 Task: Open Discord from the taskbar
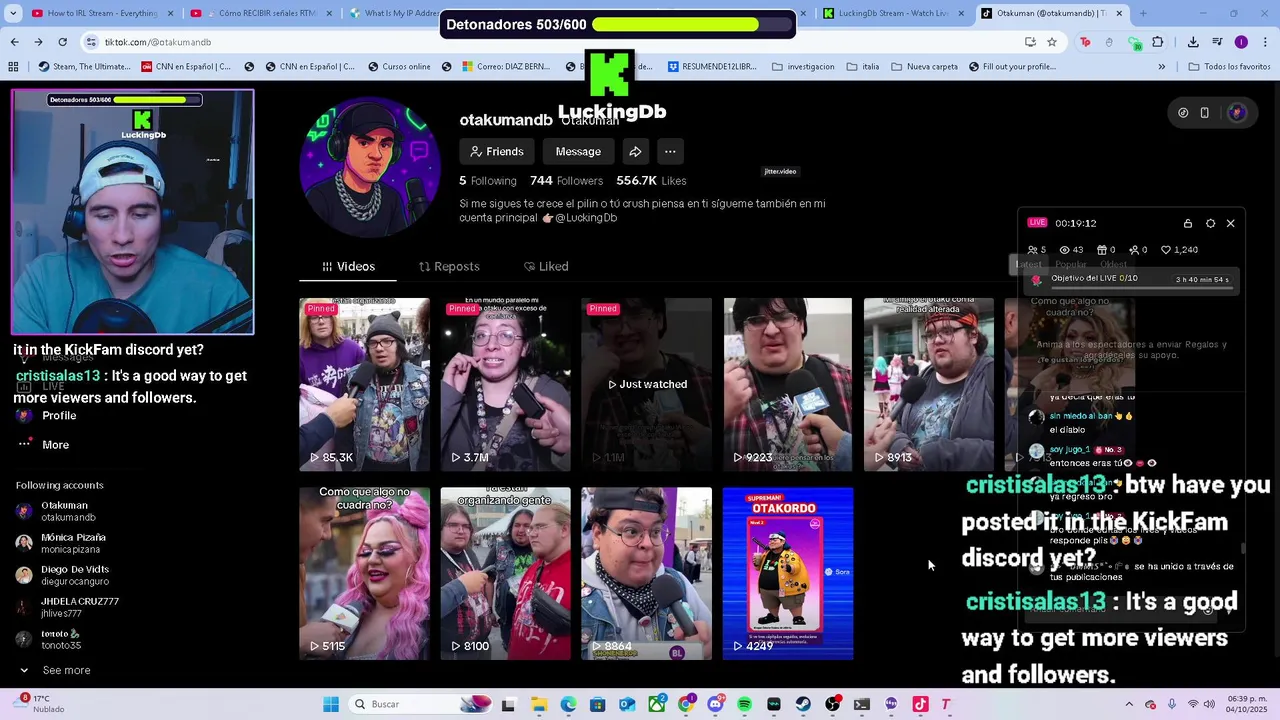pos(715,704)
